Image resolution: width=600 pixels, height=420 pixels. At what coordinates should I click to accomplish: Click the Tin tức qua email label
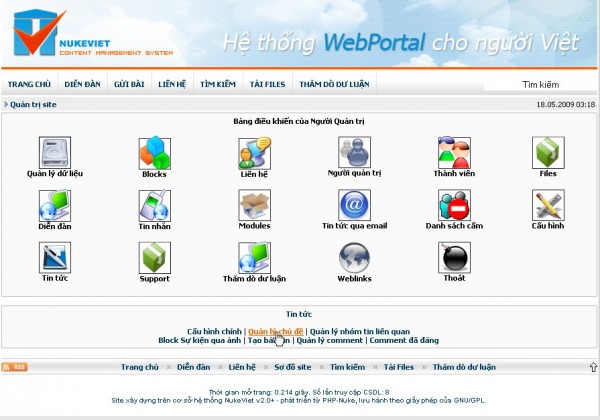[x=354, y=226]
